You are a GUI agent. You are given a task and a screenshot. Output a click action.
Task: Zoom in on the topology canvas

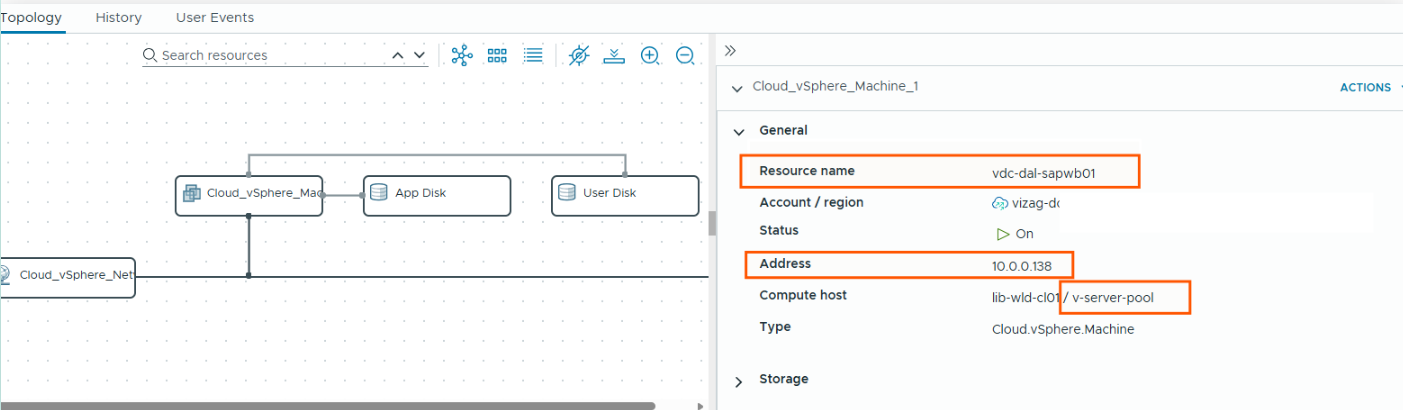(650, 56)
